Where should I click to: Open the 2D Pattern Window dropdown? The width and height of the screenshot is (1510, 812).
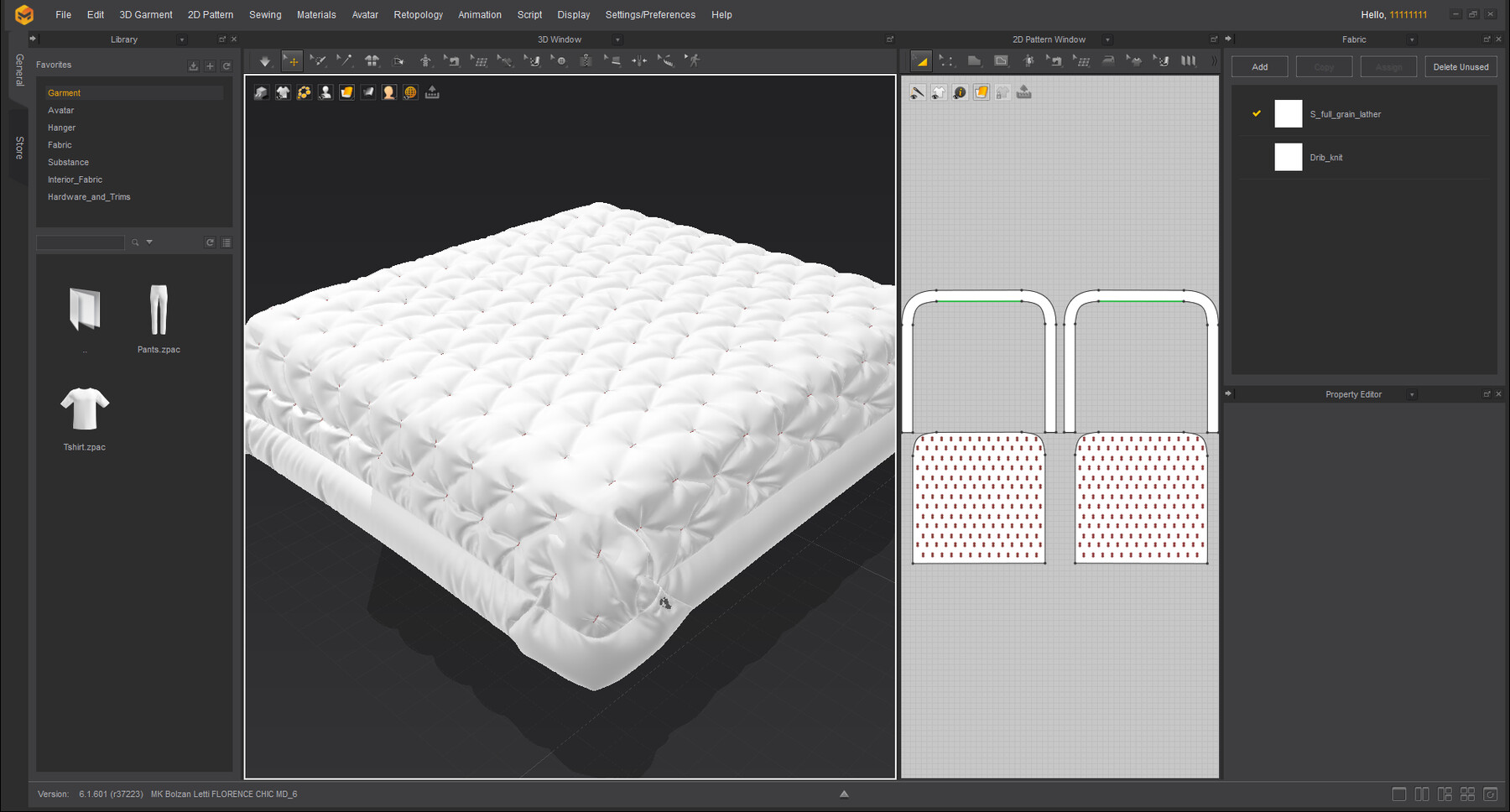point(1107,39)
